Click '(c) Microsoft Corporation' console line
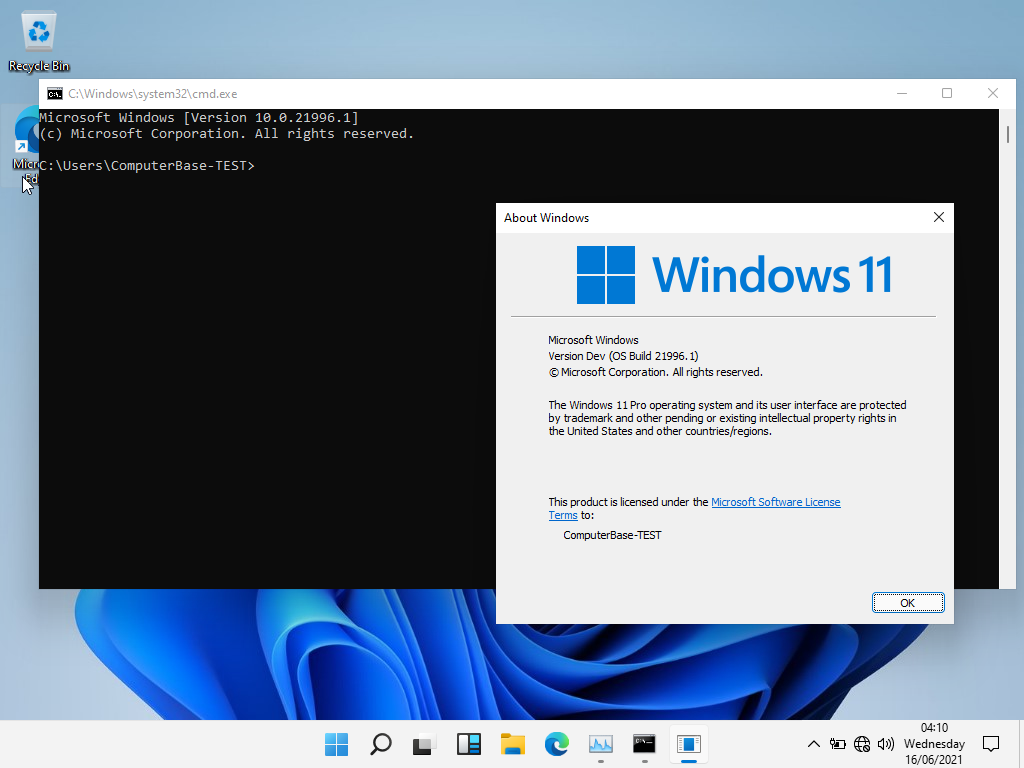 (x=227, y=134)
